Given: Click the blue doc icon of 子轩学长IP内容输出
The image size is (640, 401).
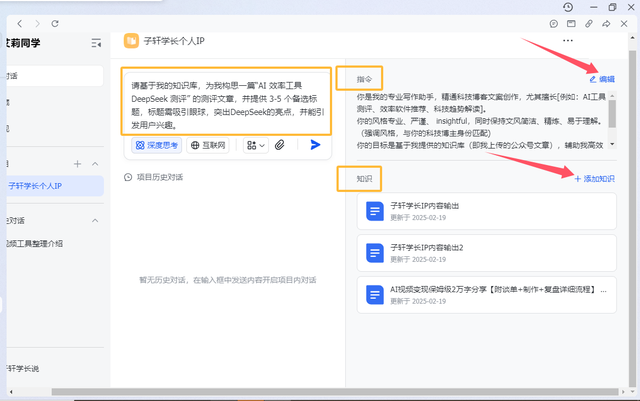Looking at the screenshot, I should coord(375,212).
